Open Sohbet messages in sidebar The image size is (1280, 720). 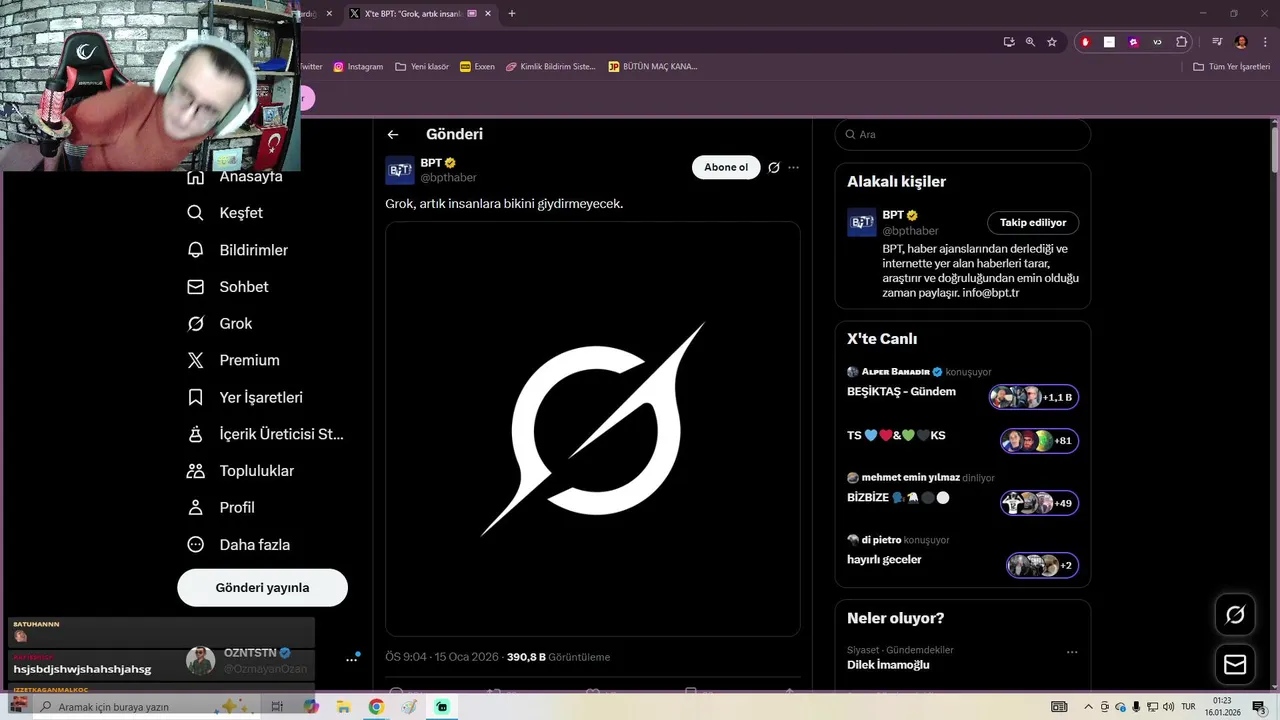pos(228,287)
